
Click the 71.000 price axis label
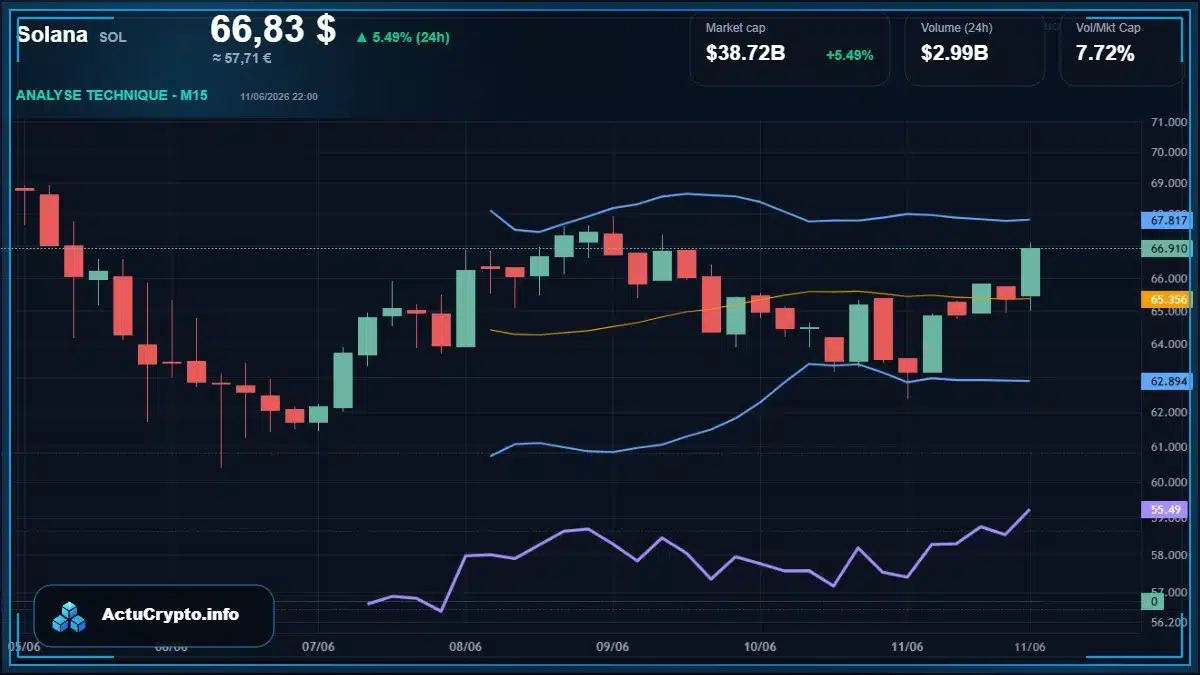(x=1168, y=122)
